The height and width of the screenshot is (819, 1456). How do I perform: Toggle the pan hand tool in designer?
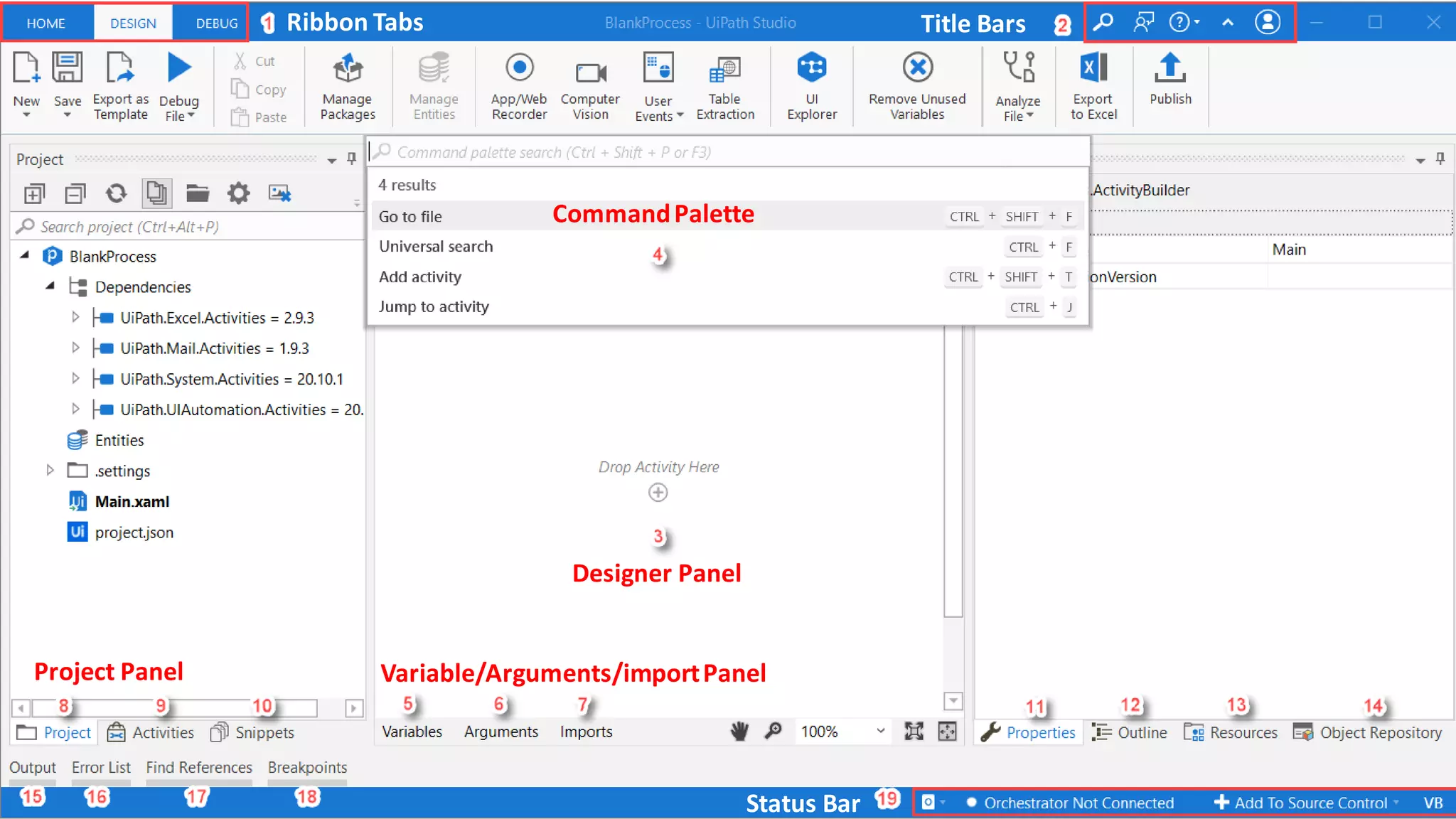pyautogui.click(x=739, y=731)
